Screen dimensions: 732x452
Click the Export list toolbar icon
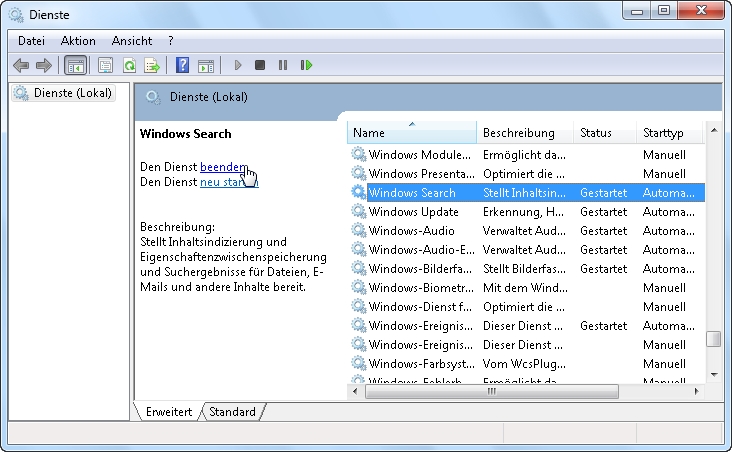[x=152, y=65]
